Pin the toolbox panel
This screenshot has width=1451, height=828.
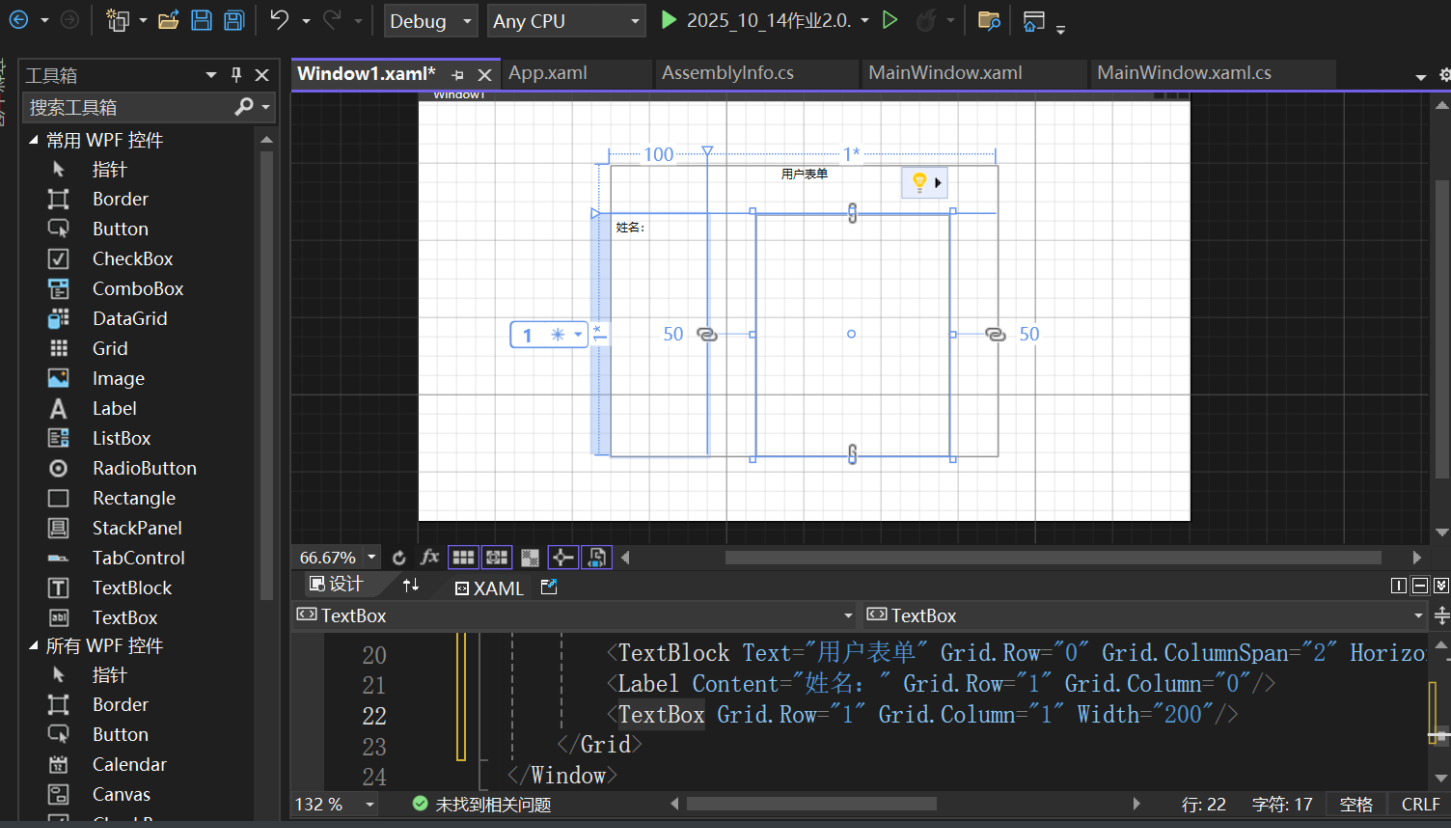click(x=237, y=75)
